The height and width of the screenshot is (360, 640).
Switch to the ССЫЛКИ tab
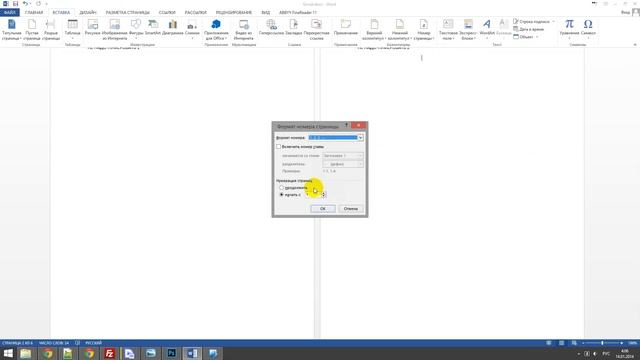(x=167, y=13)
